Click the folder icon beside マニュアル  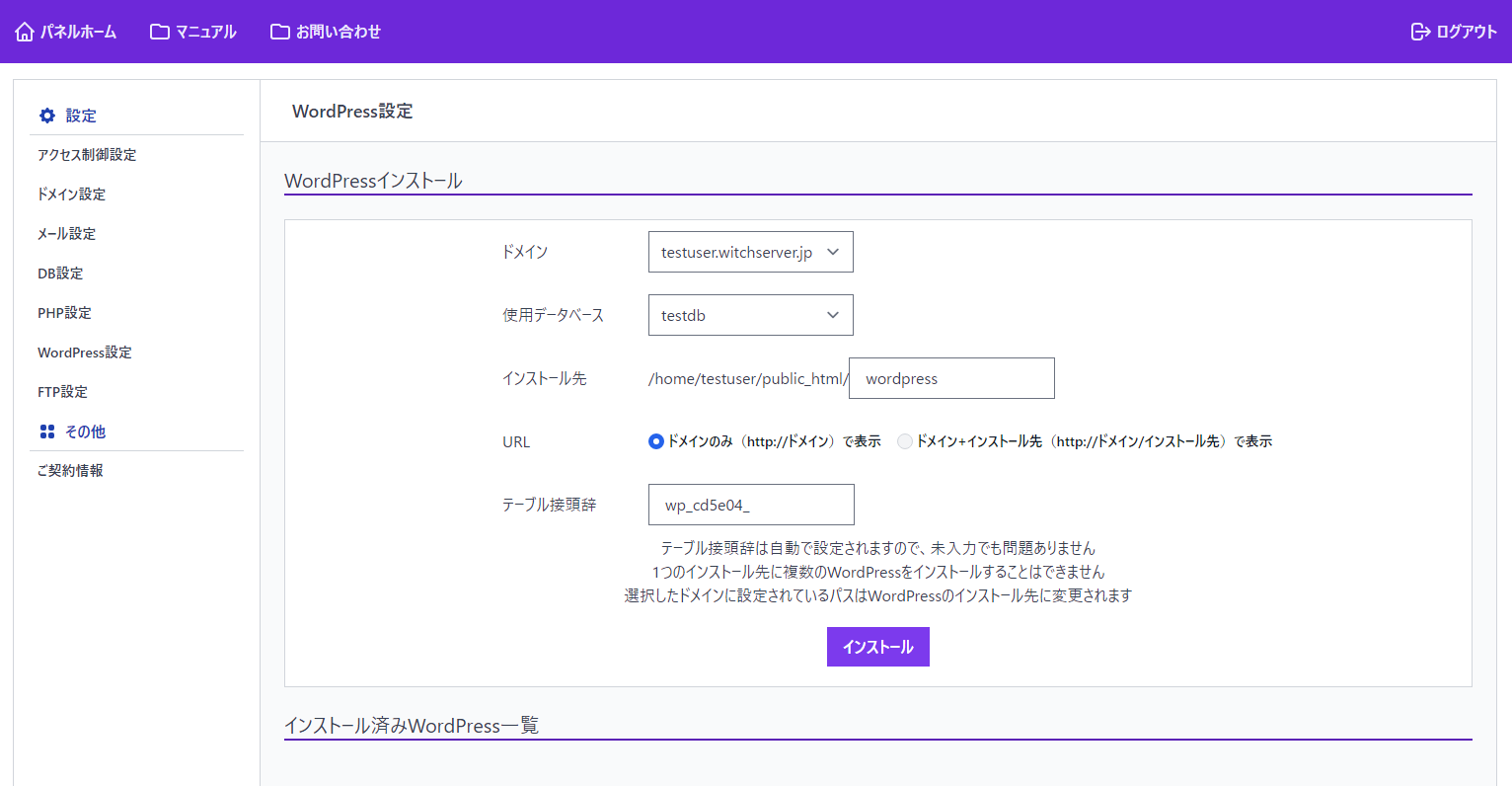click(160, 32)
